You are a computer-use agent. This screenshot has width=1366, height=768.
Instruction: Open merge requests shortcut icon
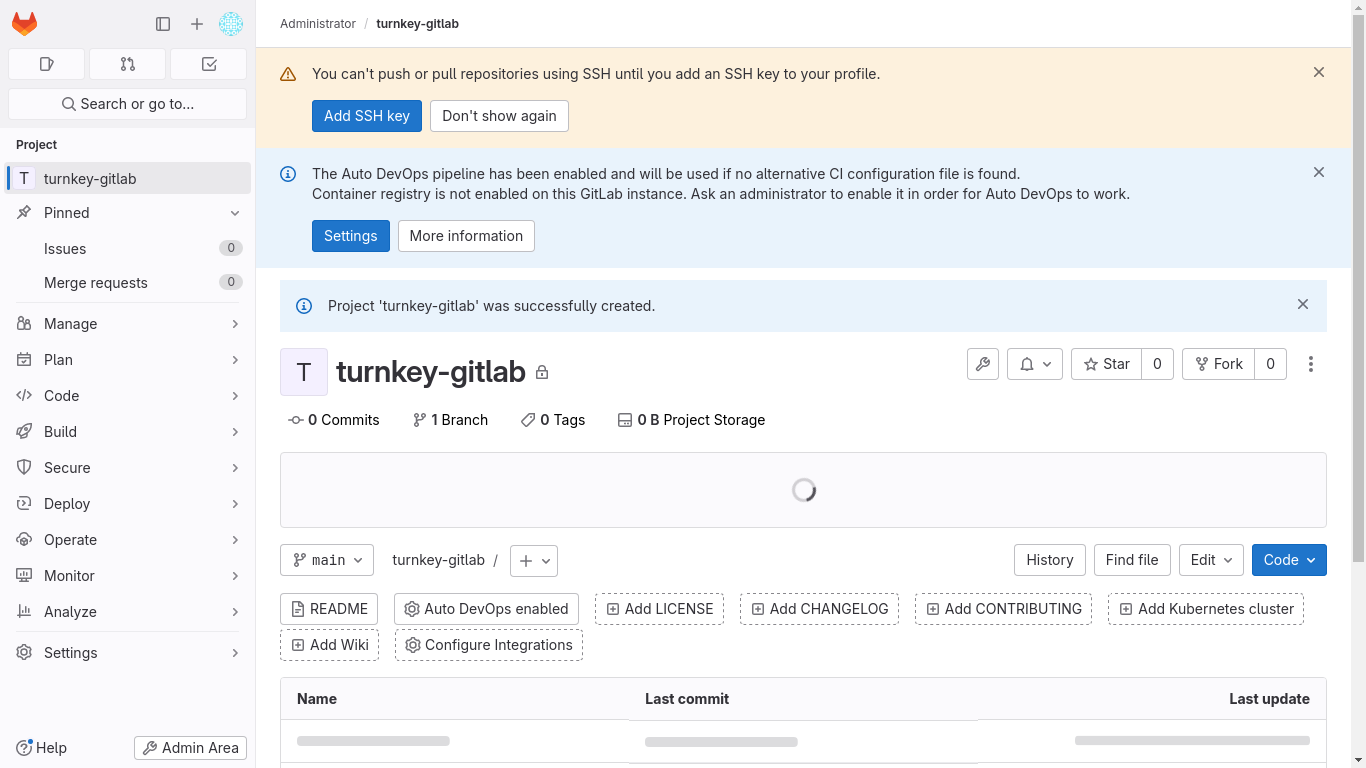click(127, 64)
